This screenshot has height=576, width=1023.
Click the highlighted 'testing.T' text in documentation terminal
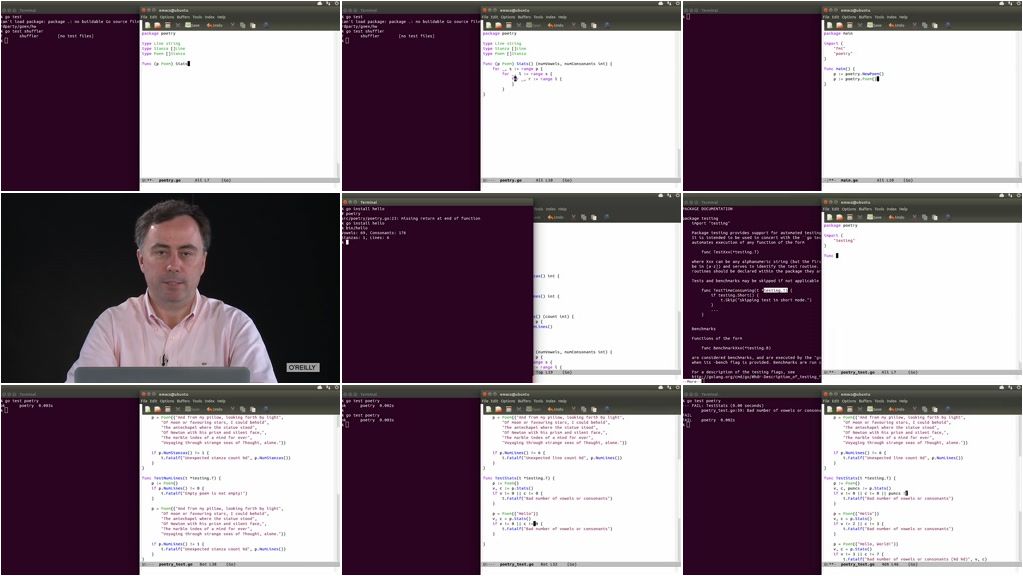(x=774, y=290)
